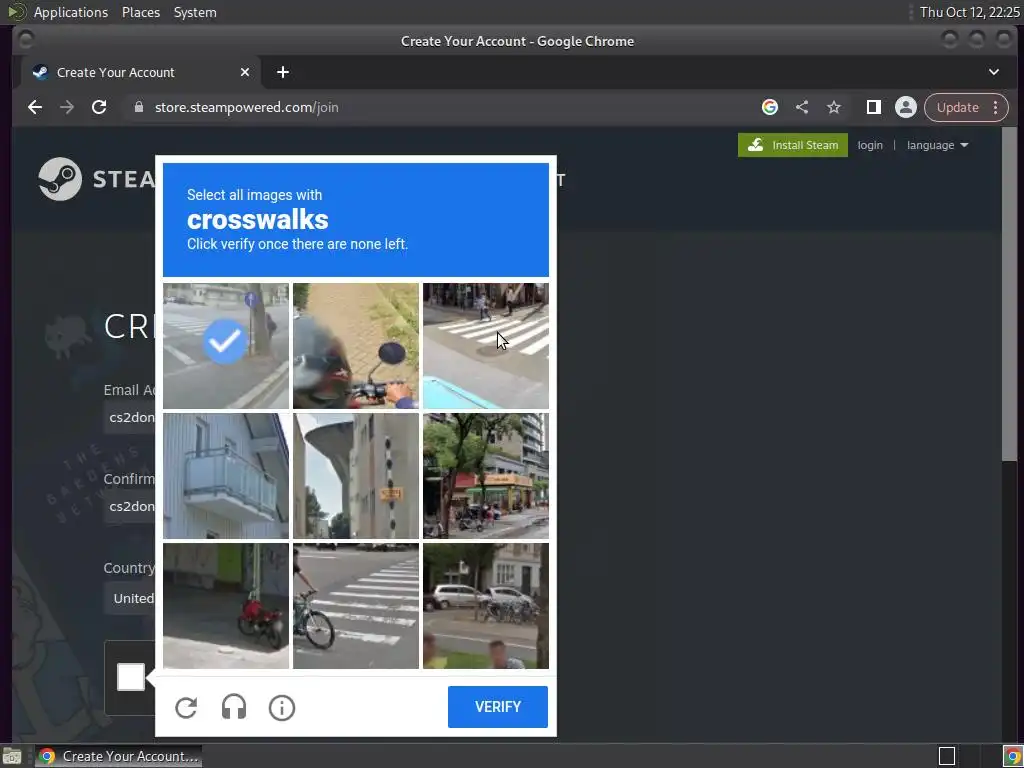Open captcha help info icon
The image size is (1024, 768).
282,707
